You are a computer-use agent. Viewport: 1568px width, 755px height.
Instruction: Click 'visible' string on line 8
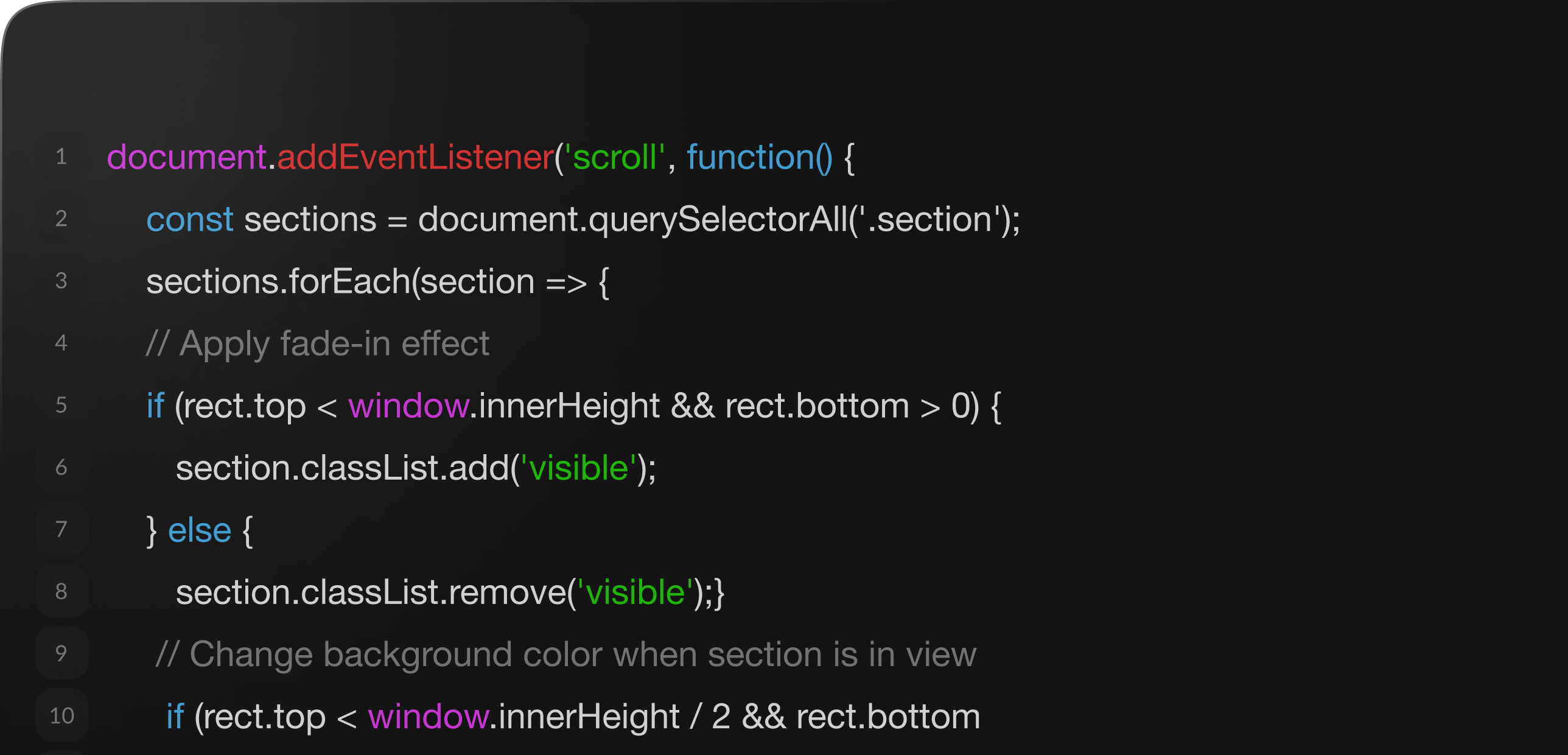click(635, 592)
